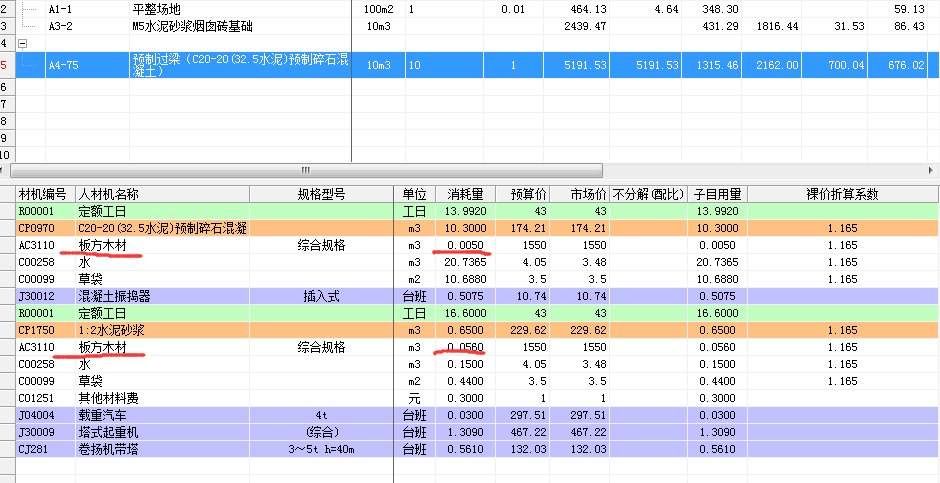
Task: Select the J30009 塔式起重机 row
Action: click(477, 432)
